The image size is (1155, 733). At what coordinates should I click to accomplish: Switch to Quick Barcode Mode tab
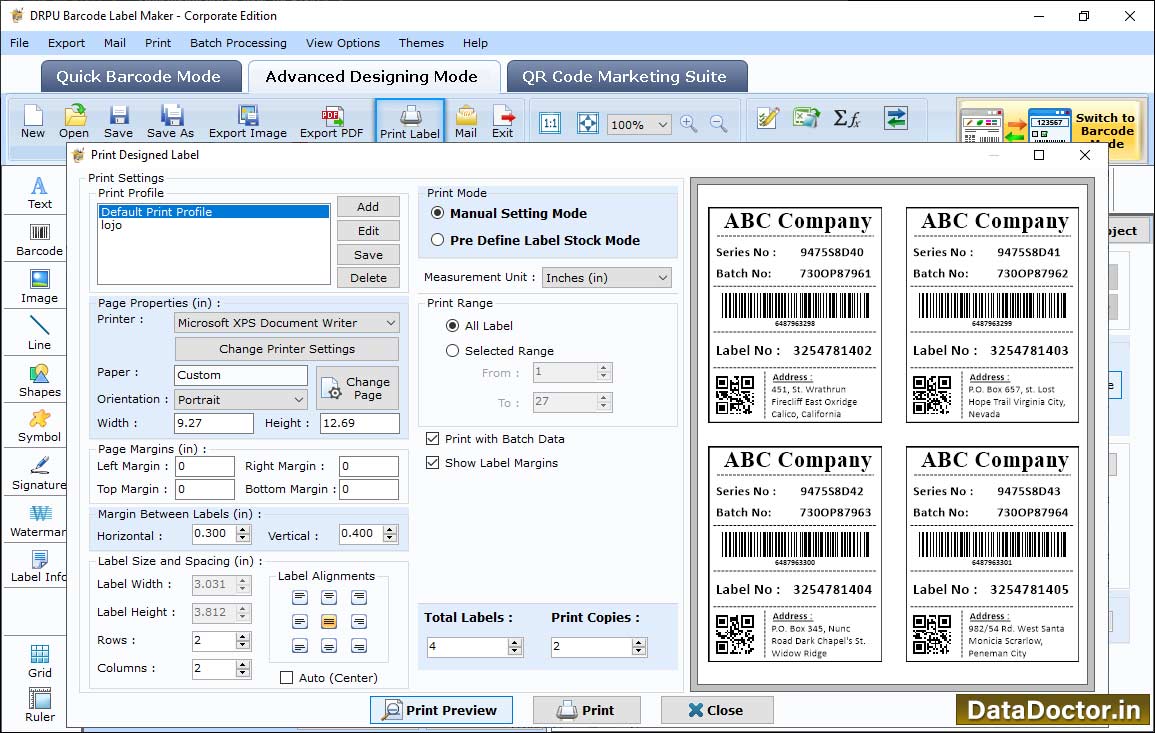point(141,77)
